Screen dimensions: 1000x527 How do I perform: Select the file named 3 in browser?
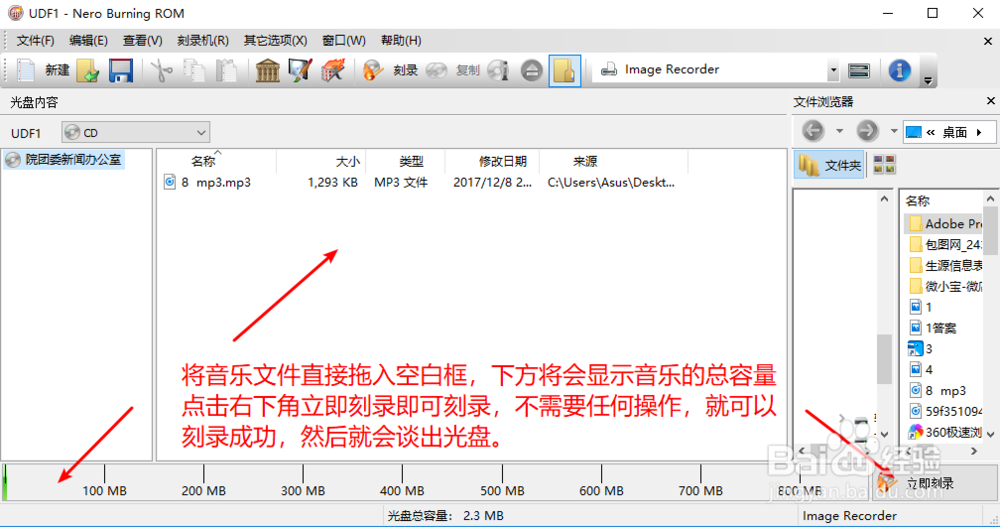point(920,348)
